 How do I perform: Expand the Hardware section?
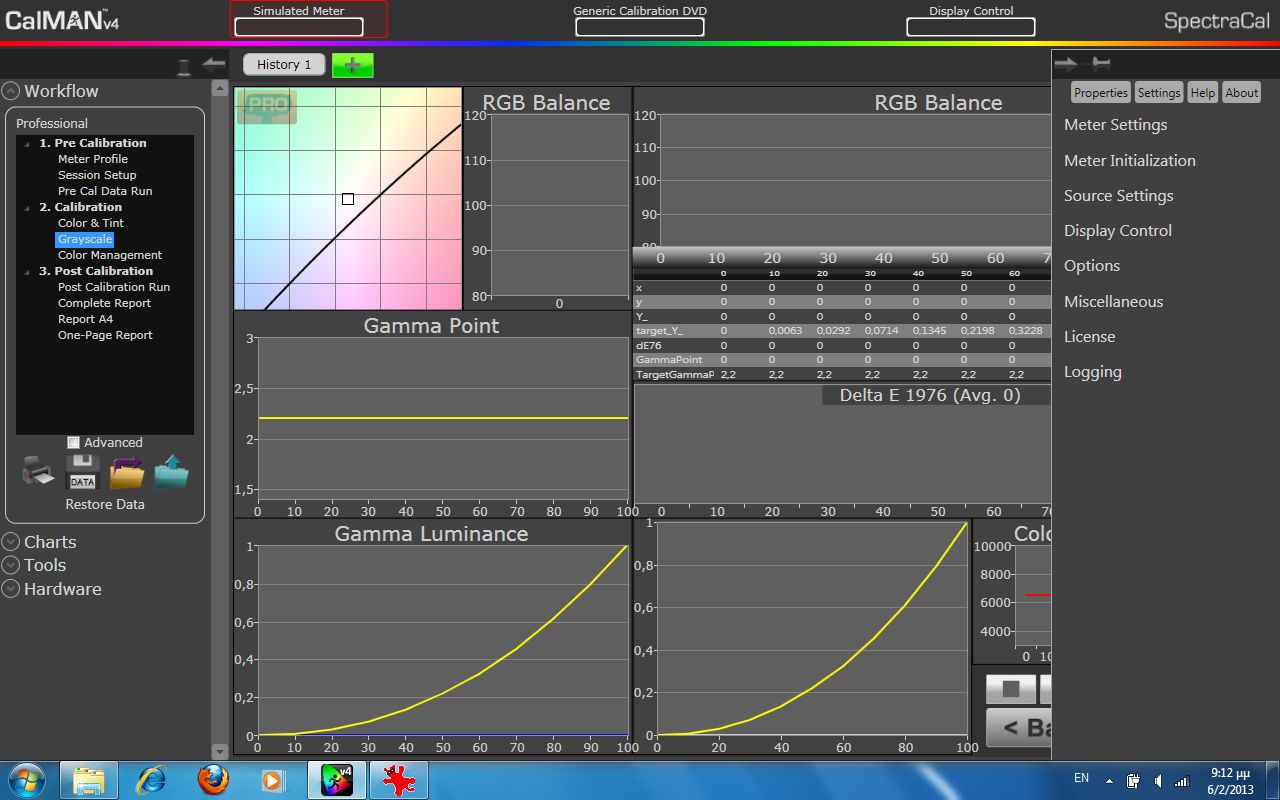pyautogui.click(x=11, y=589)
